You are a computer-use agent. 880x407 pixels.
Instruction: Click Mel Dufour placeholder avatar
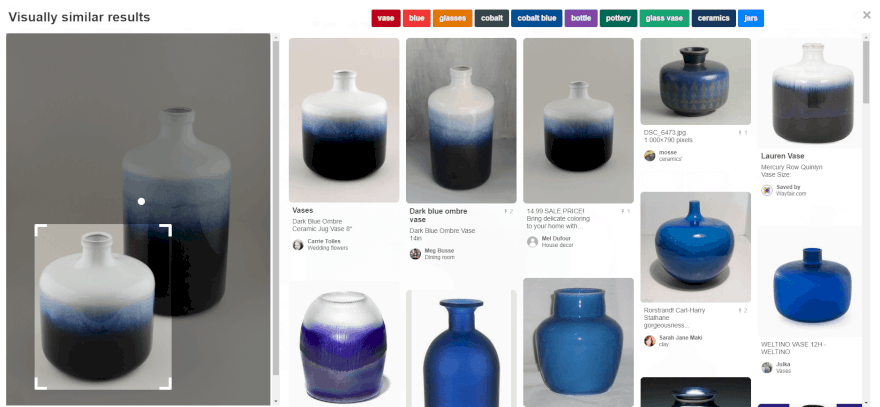coord(533,242)
